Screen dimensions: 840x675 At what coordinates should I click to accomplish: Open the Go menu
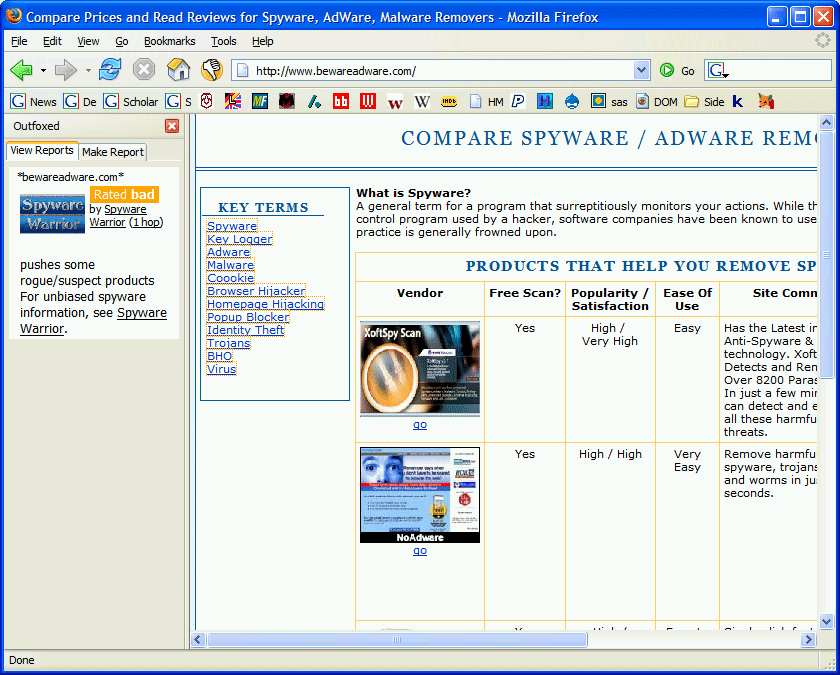tap(122, 41)
